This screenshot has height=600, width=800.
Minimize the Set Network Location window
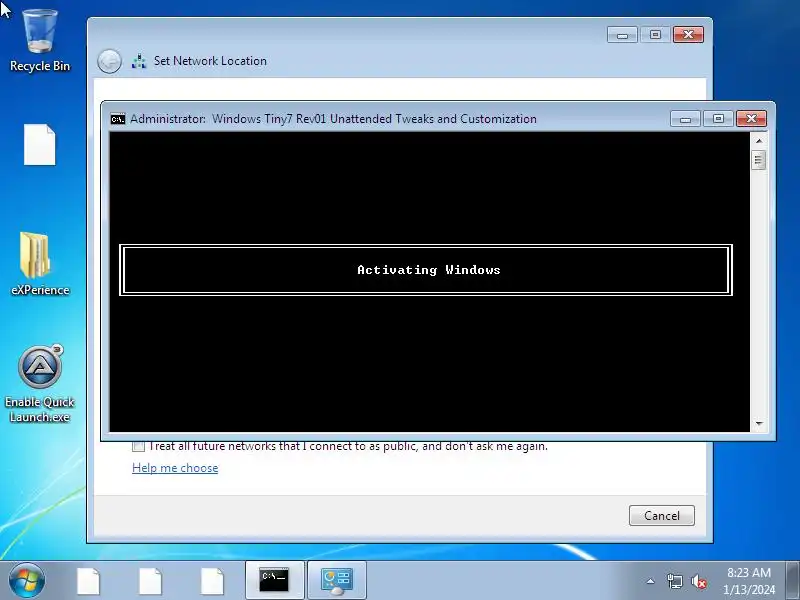pos(622,35)
